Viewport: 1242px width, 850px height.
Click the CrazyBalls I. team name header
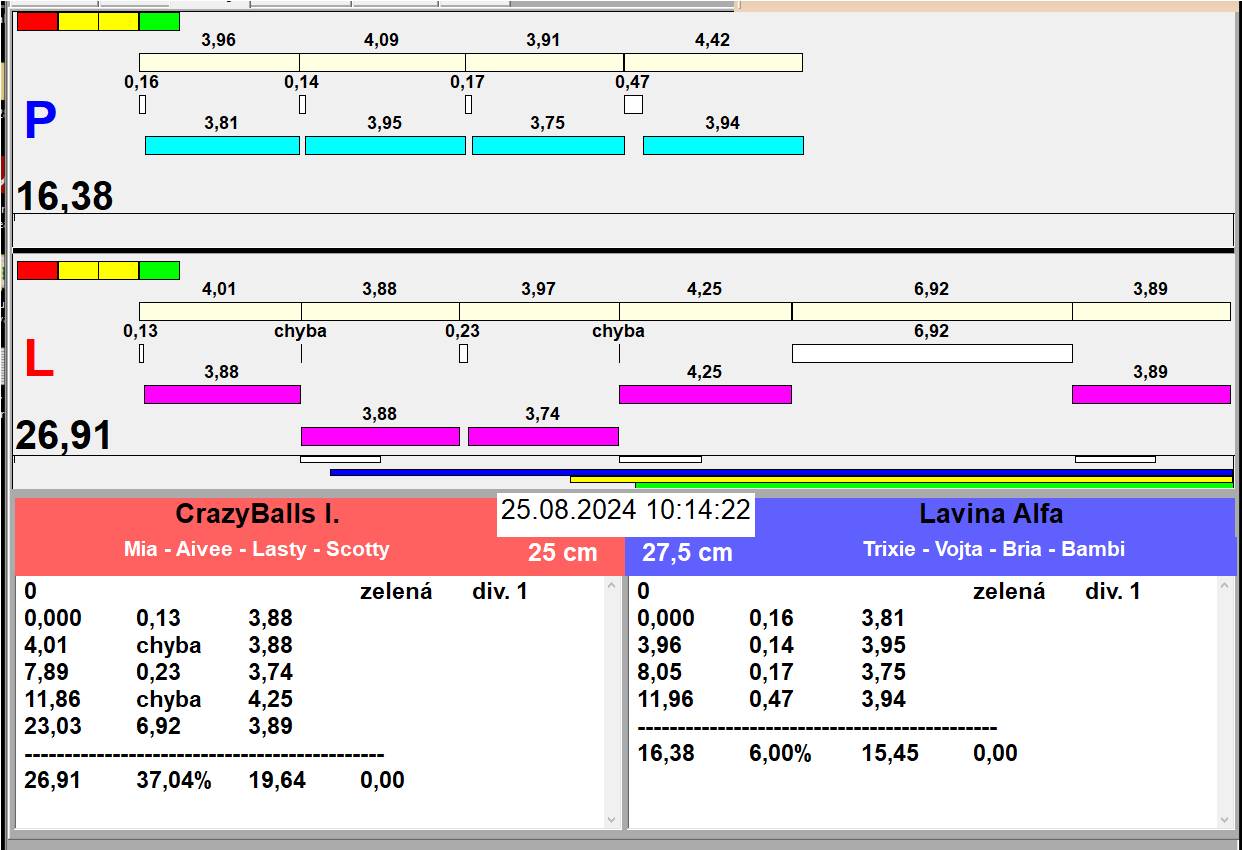point(257,514)
